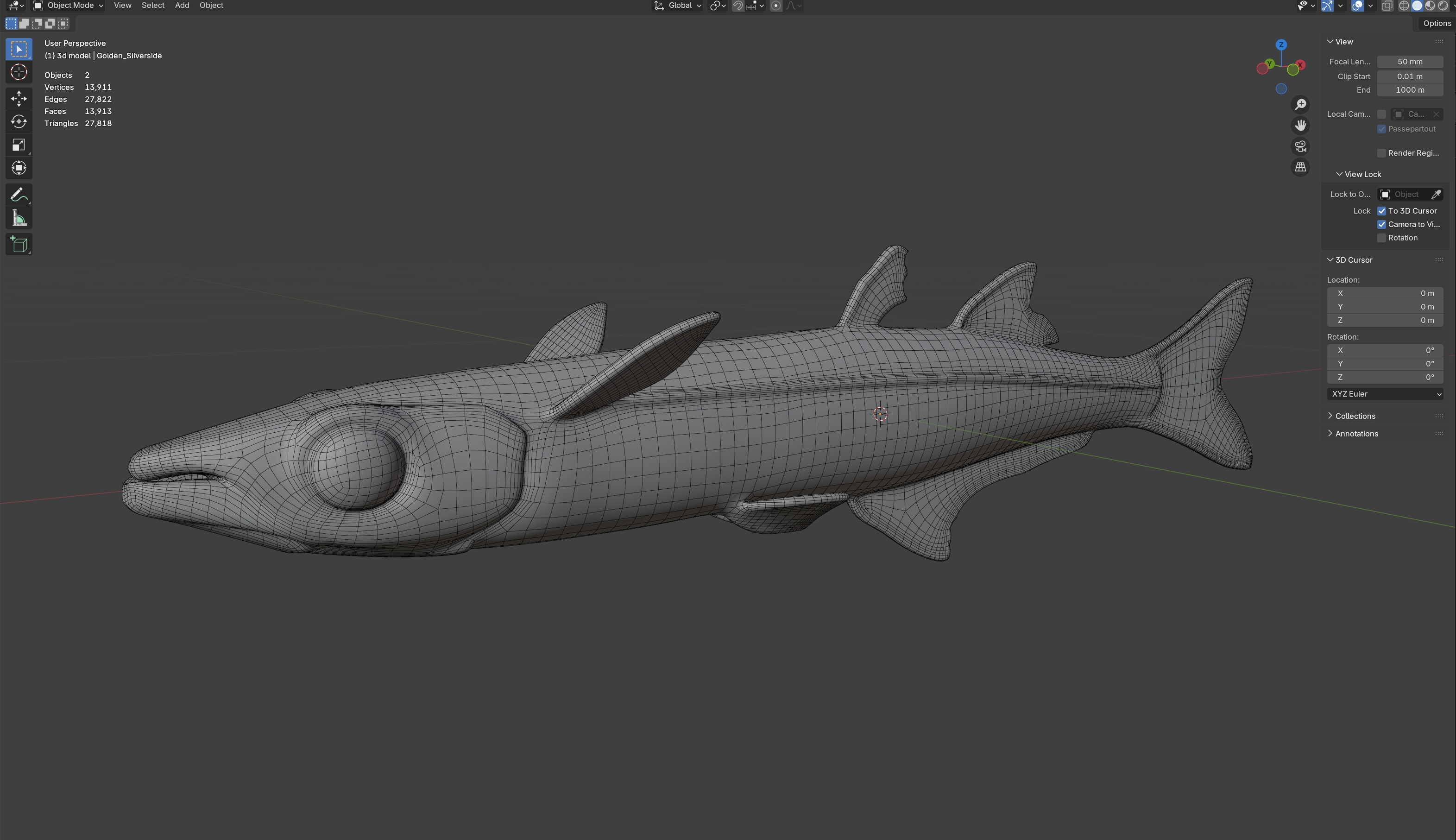Enable the Render Region checkbox
Viewport: 1456px width, 840px height.
coord(1381,153)
